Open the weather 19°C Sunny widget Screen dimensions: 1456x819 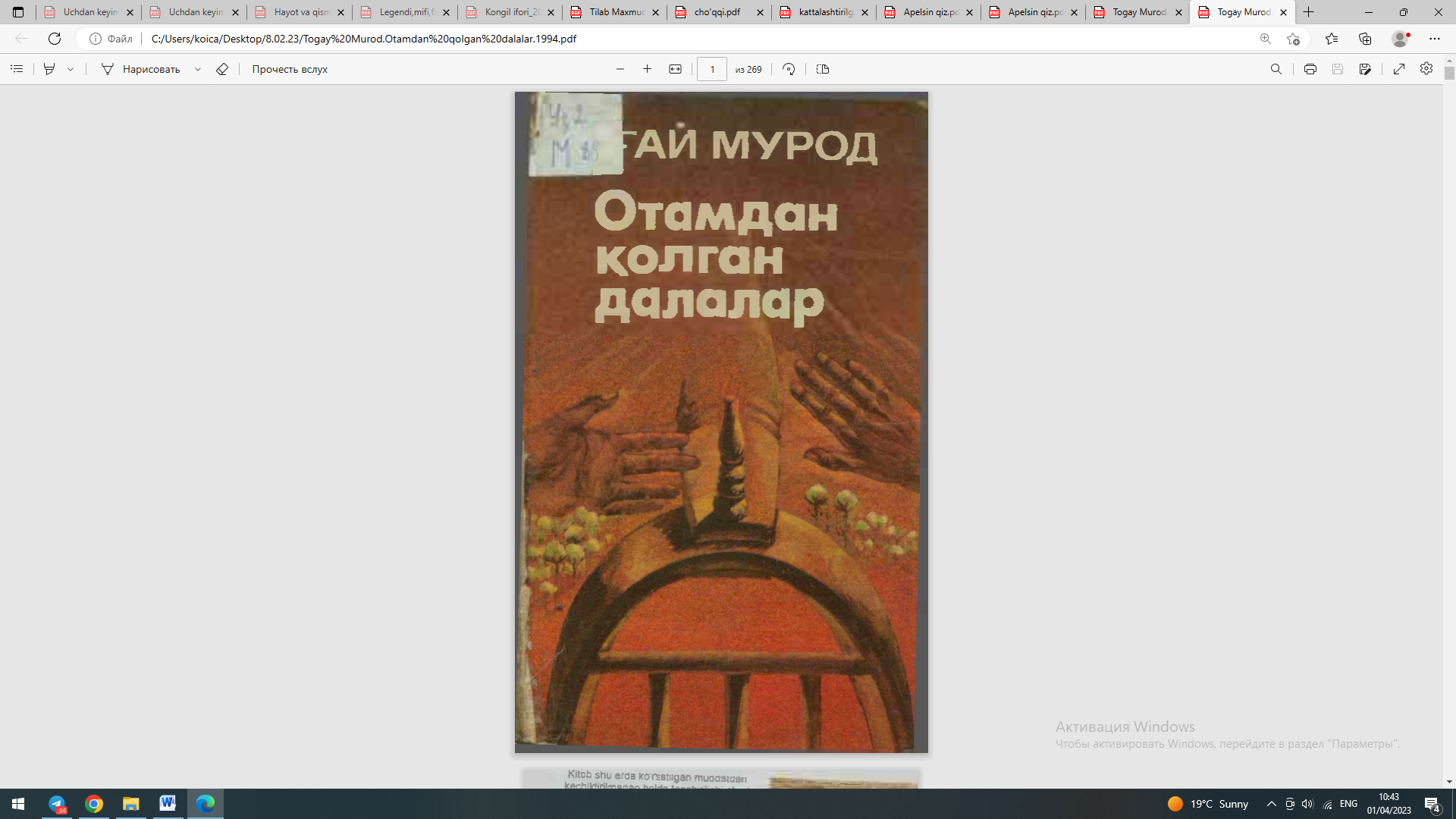(1208, 804)
